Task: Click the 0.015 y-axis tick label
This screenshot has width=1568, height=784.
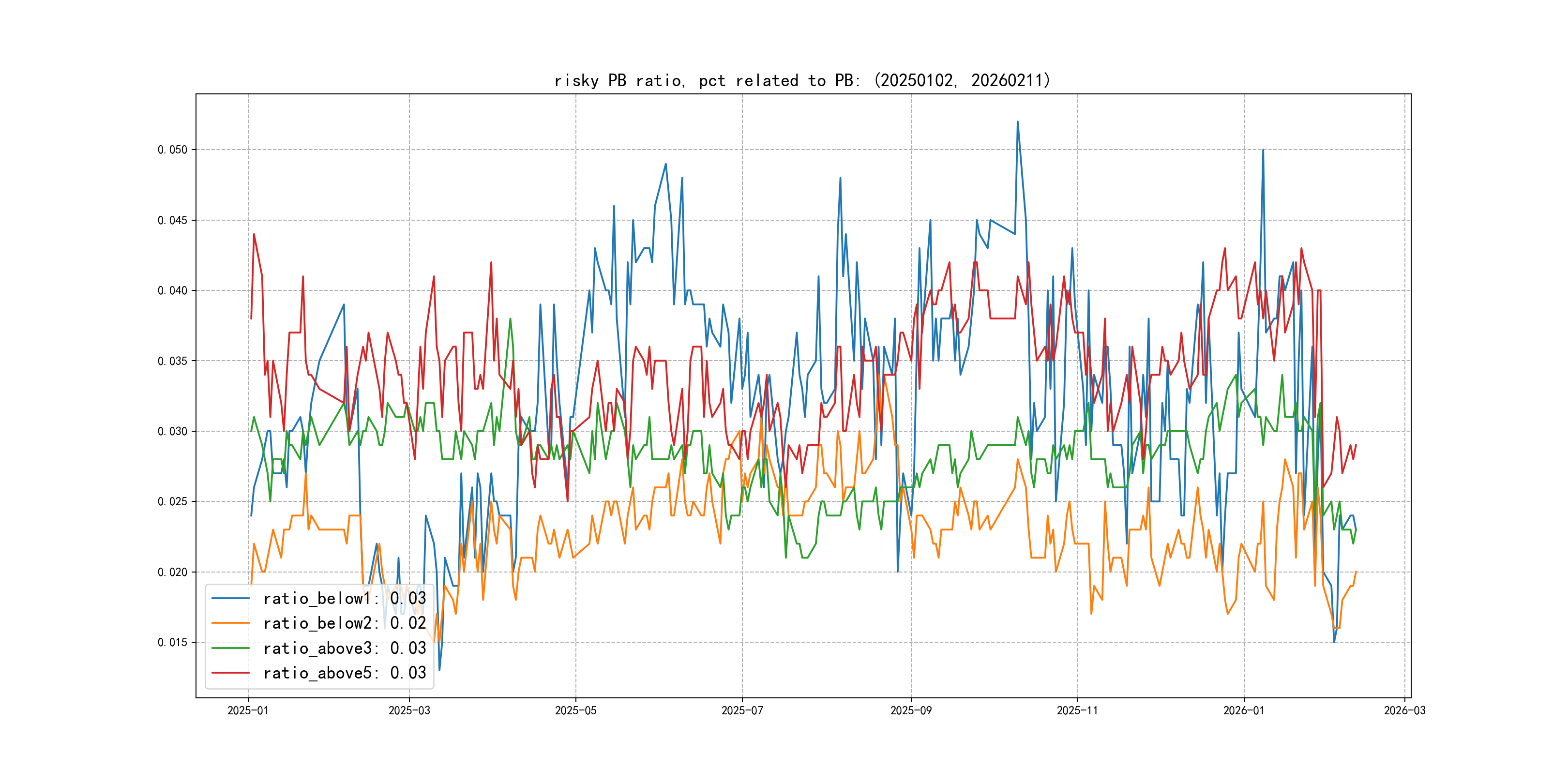Action: click(172, 642)
